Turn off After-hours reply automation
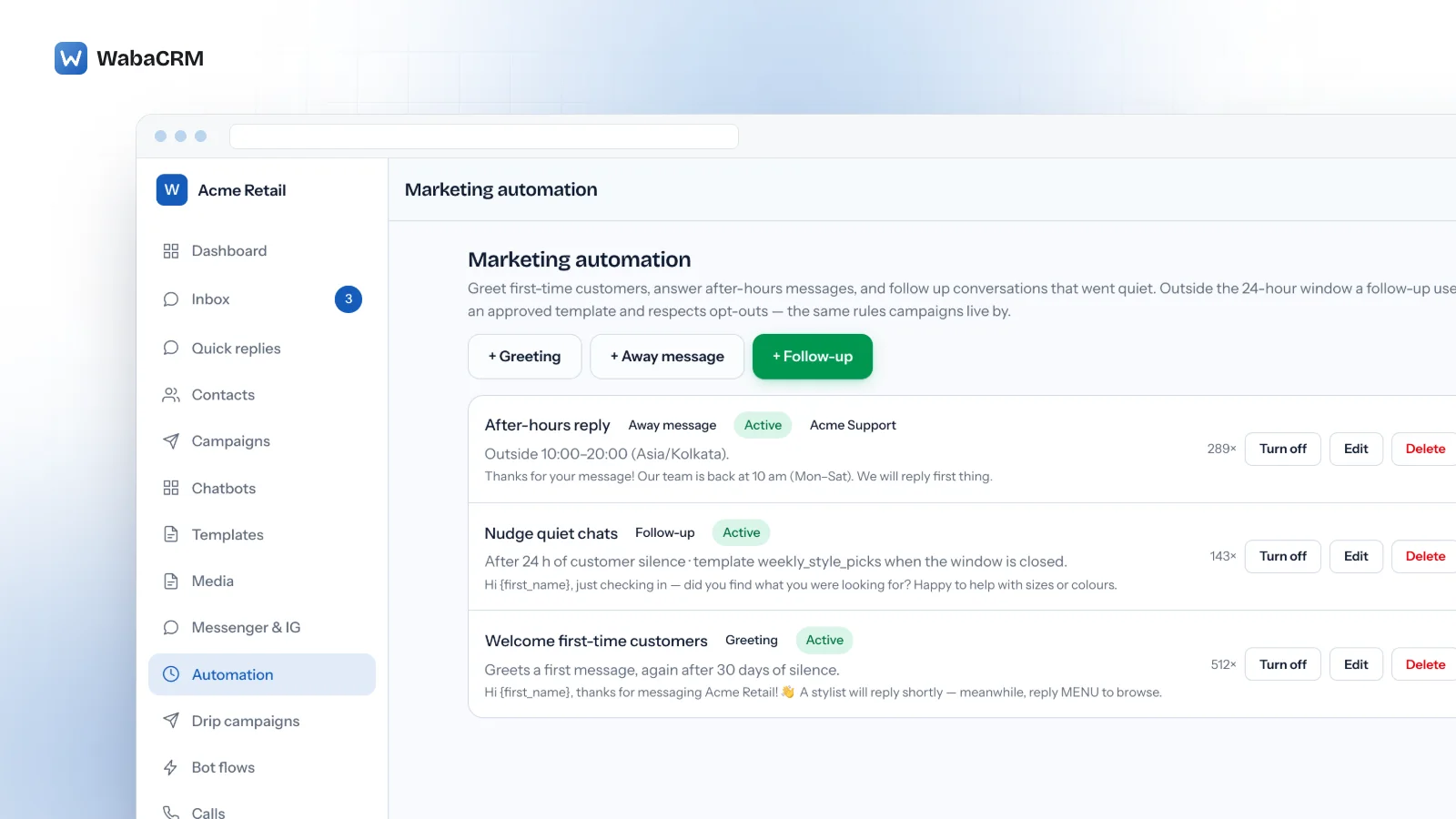Image resolution: width=1456 pixels, height=819 pixels. click(1283, 449)
